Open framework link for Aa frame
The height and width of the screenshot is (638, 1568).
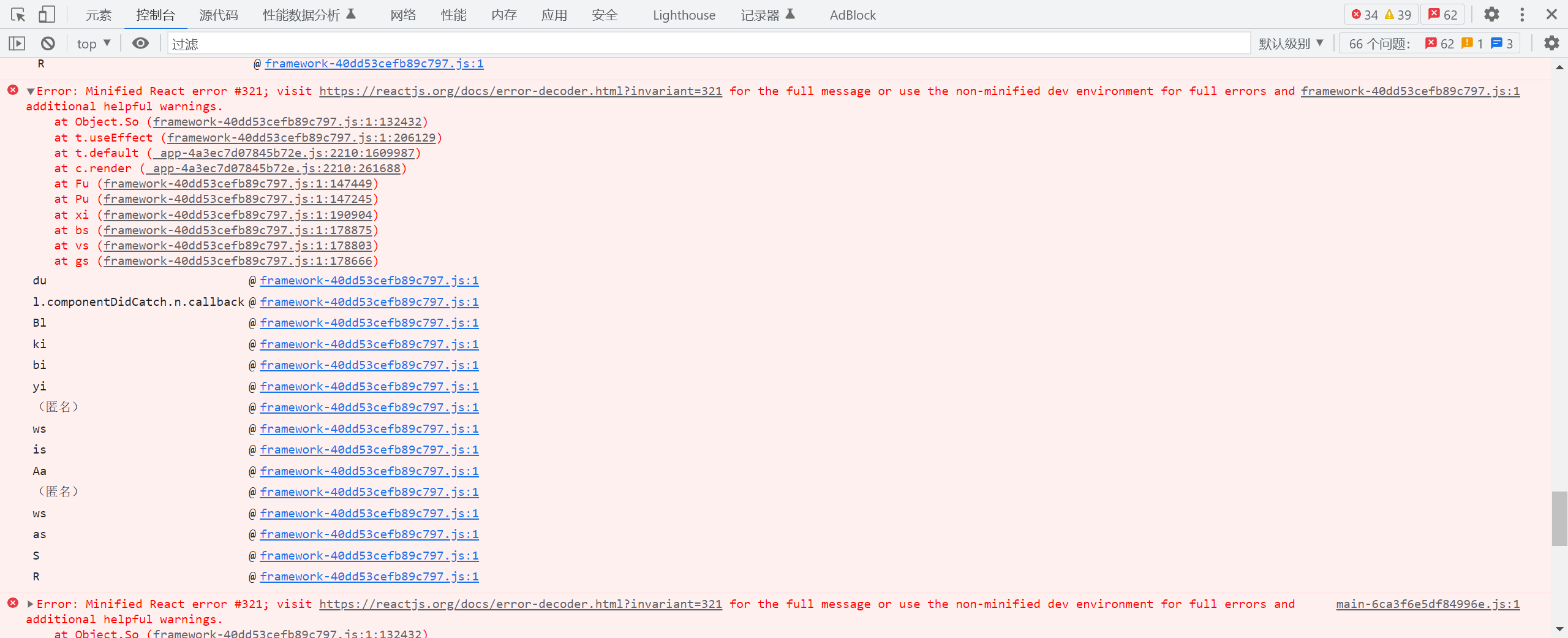[369, 471]
